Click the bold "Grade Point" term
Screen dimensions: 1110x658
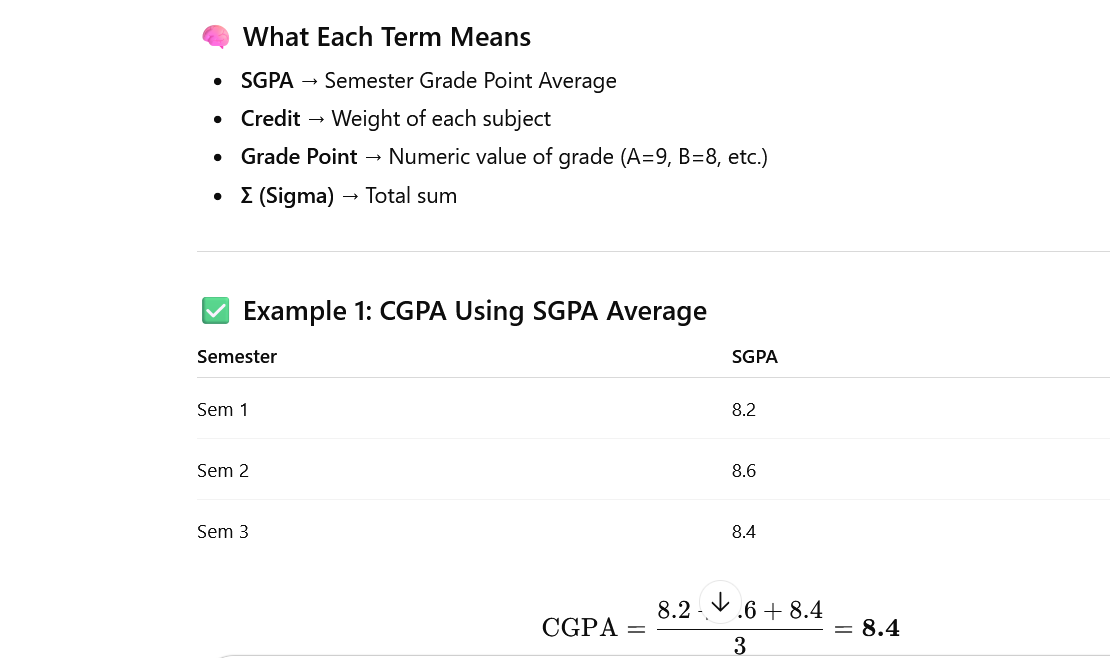(299, 157)
